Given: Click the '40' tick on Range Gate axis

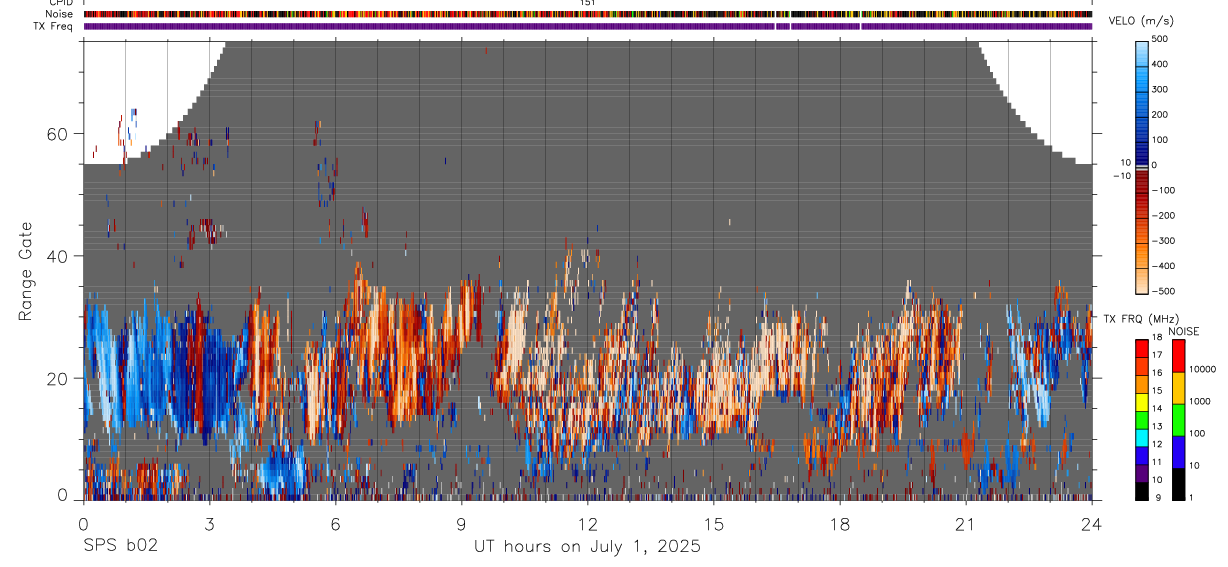Looking at the screenshot, I should coord(58,256).
